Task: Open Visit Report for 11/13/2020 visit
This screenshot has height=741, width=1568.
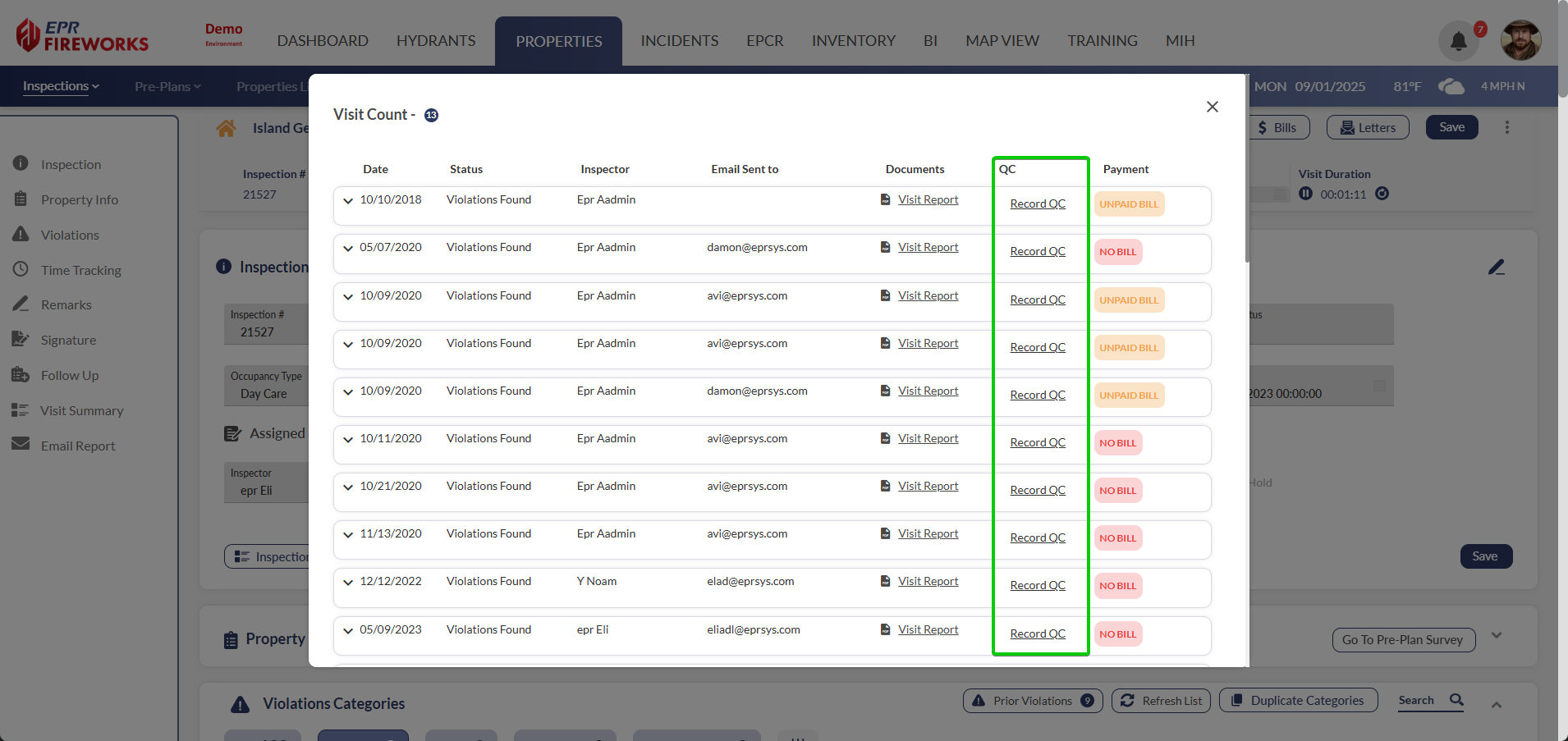Action: [x=928, y=533]
